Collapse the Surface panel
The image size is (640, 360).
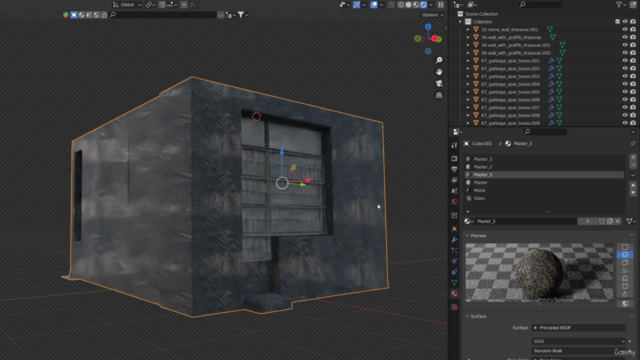[467, 316]
